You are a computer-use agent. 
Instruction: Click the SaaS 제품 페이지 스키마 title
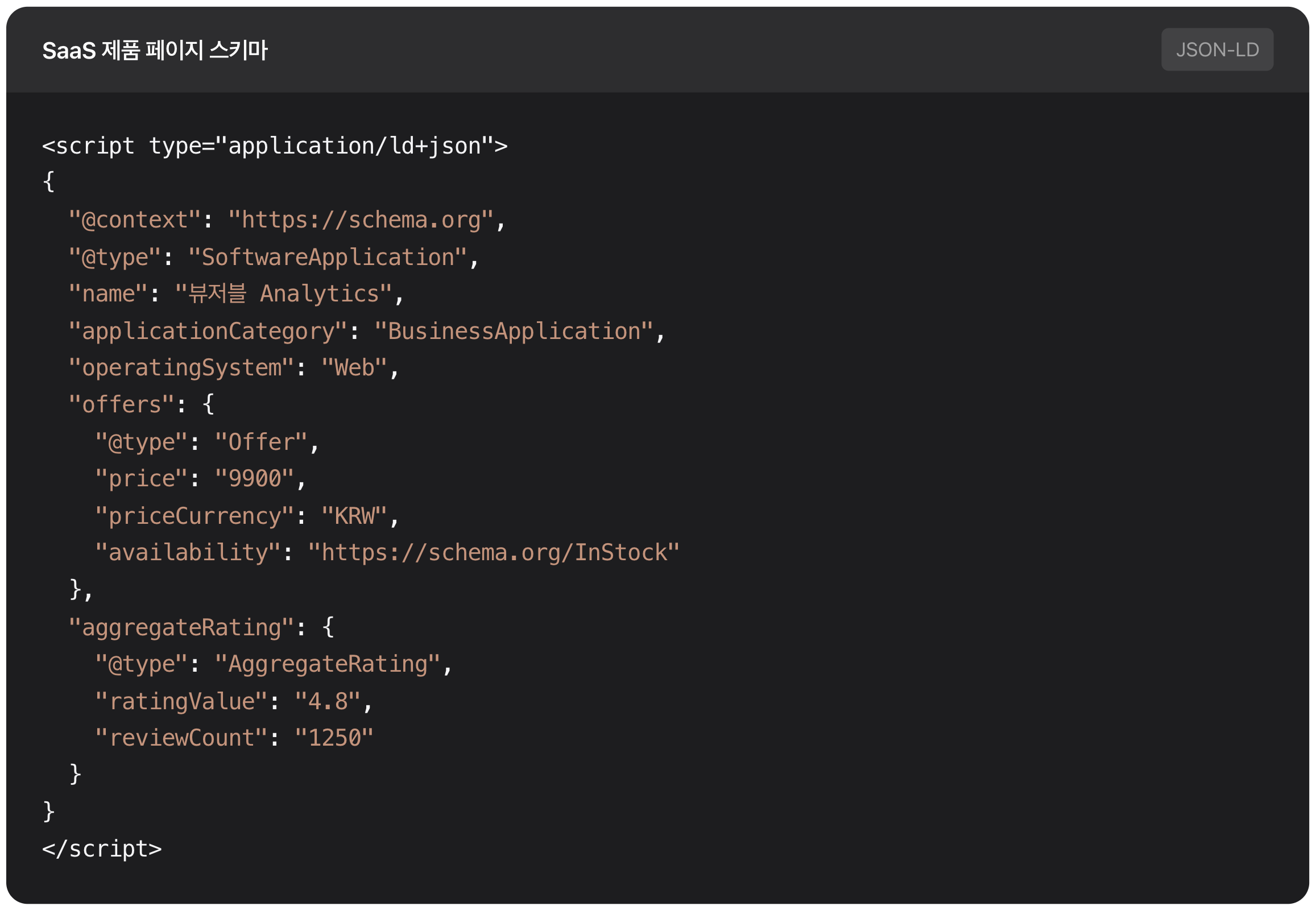click(155, 50)
